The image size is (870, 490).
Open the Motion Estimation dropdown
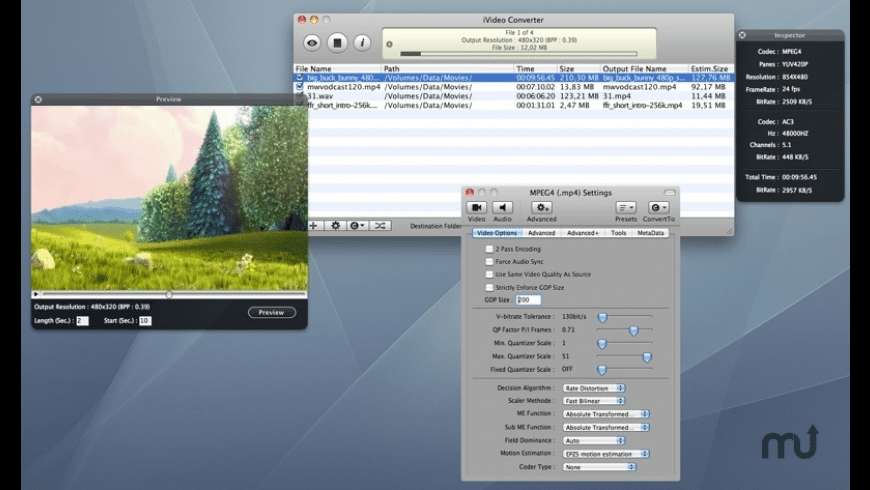pos(606,454)
